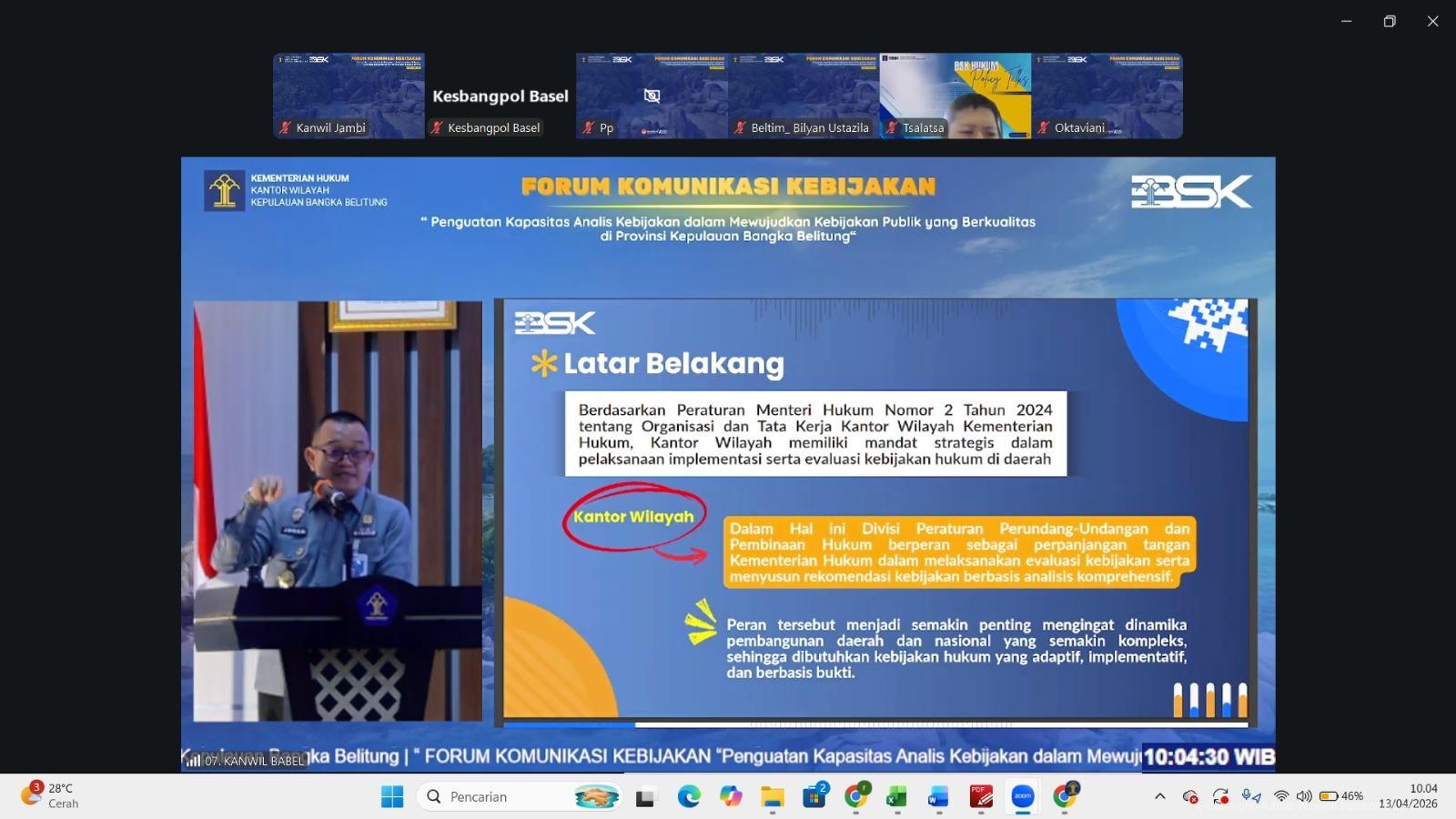The image size is (1456, 819).
Task: Open the Foxit PDF app
Action: (x=980, y=796)
